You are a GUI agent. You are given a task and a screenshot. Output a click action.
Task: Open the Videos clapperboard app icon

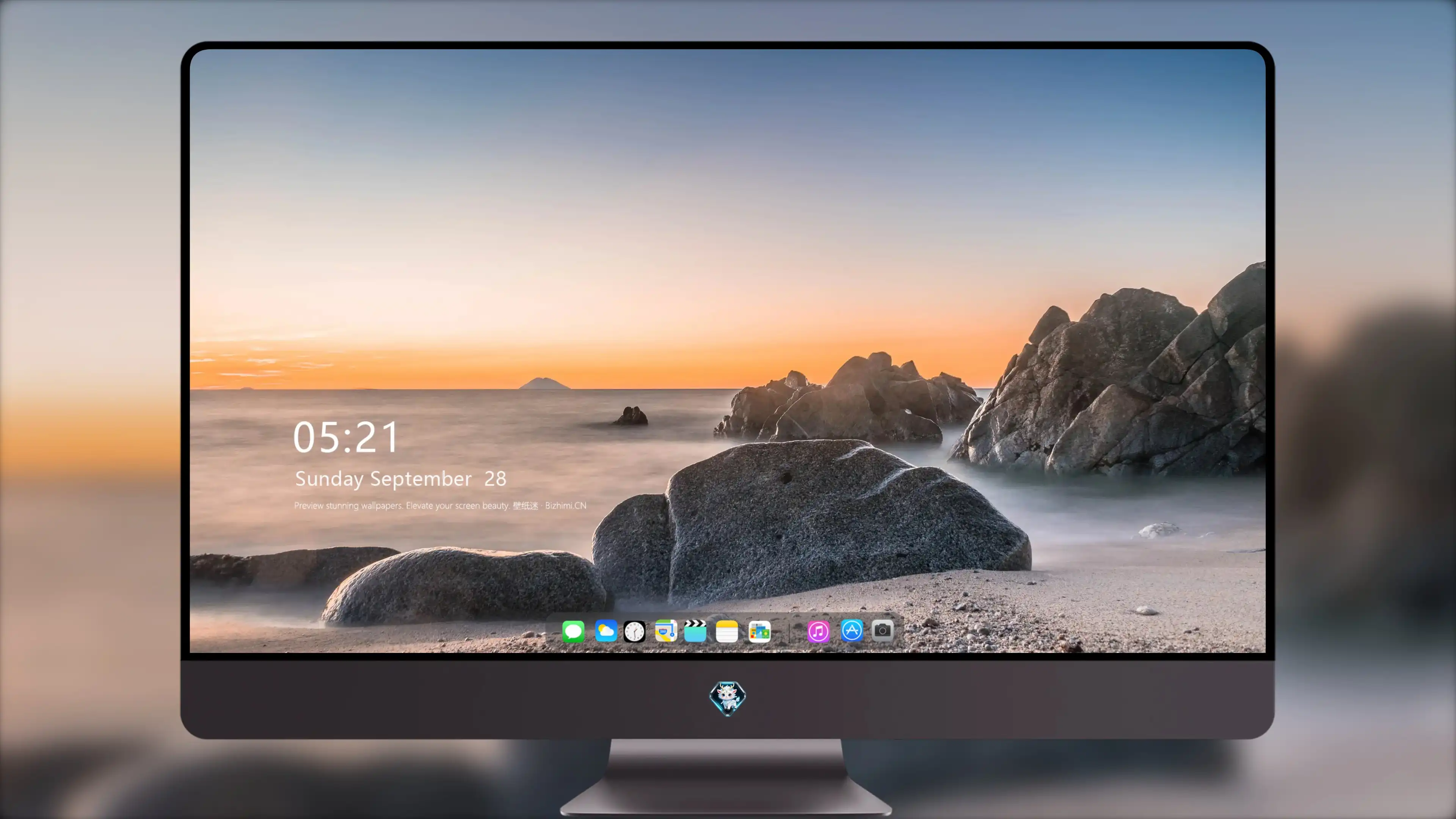click(x=695, y=631)
